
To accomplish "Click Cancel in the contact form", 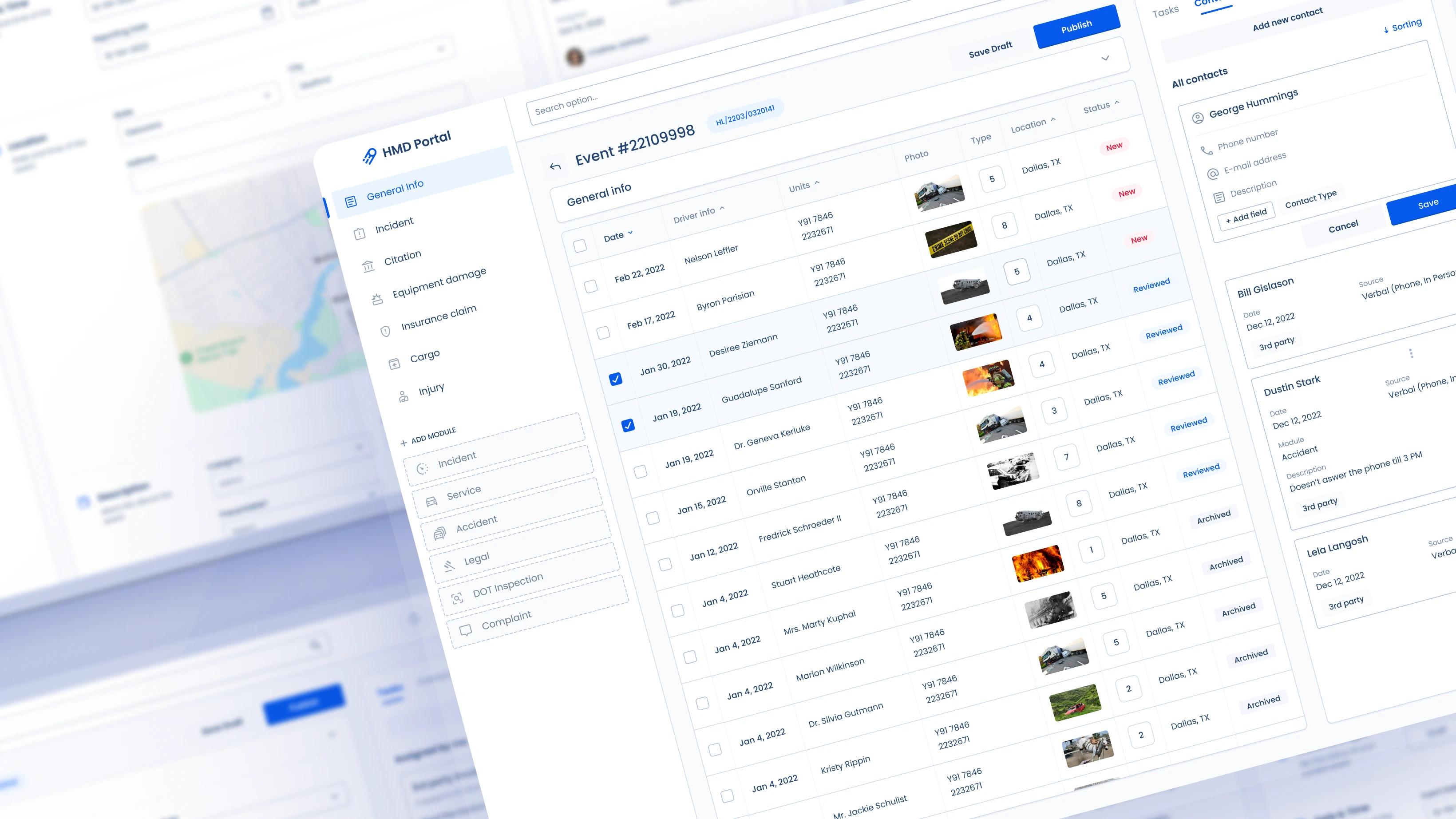I will [x=1343, y=227].
